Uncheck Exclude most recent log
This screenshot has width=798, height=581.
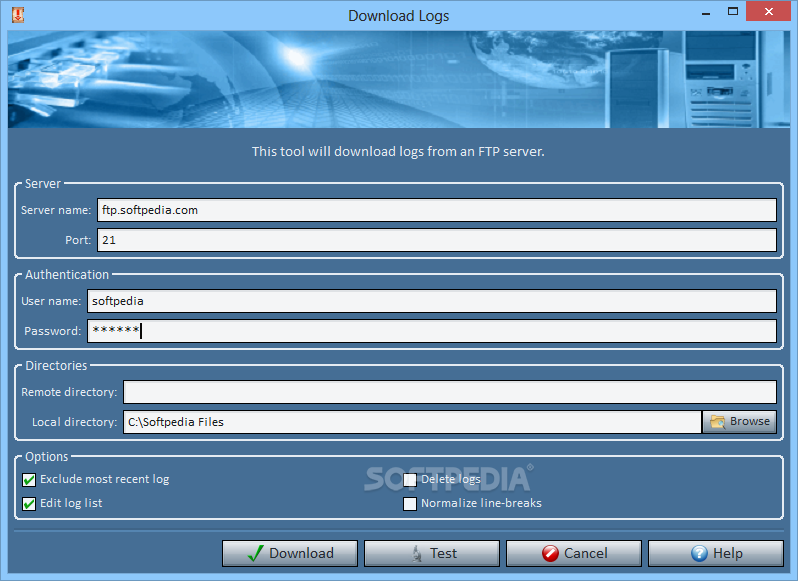29,480
